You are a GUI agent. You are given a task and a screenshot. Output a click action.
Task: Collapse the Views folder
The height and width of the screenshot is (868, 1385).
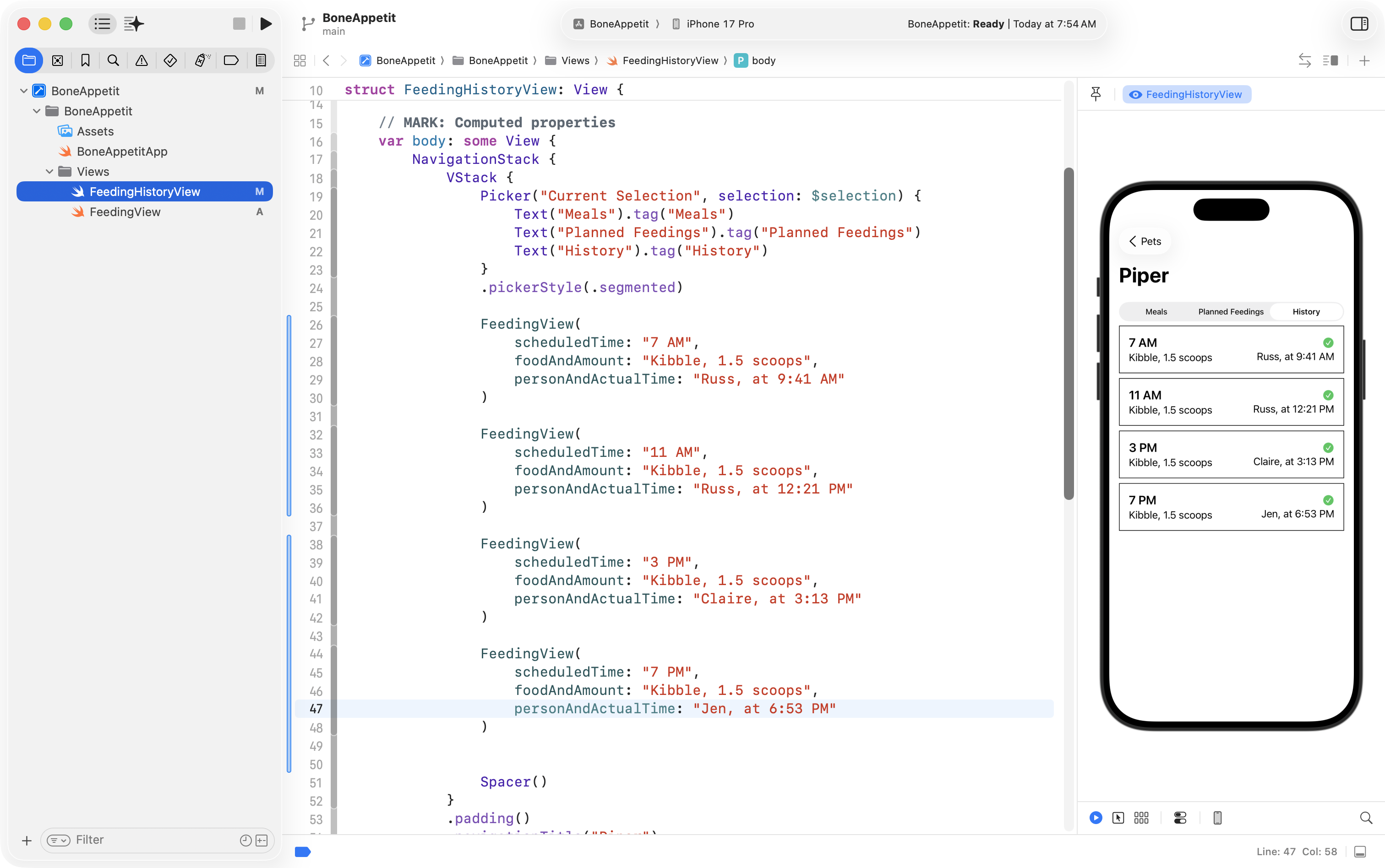coord(49,172)
